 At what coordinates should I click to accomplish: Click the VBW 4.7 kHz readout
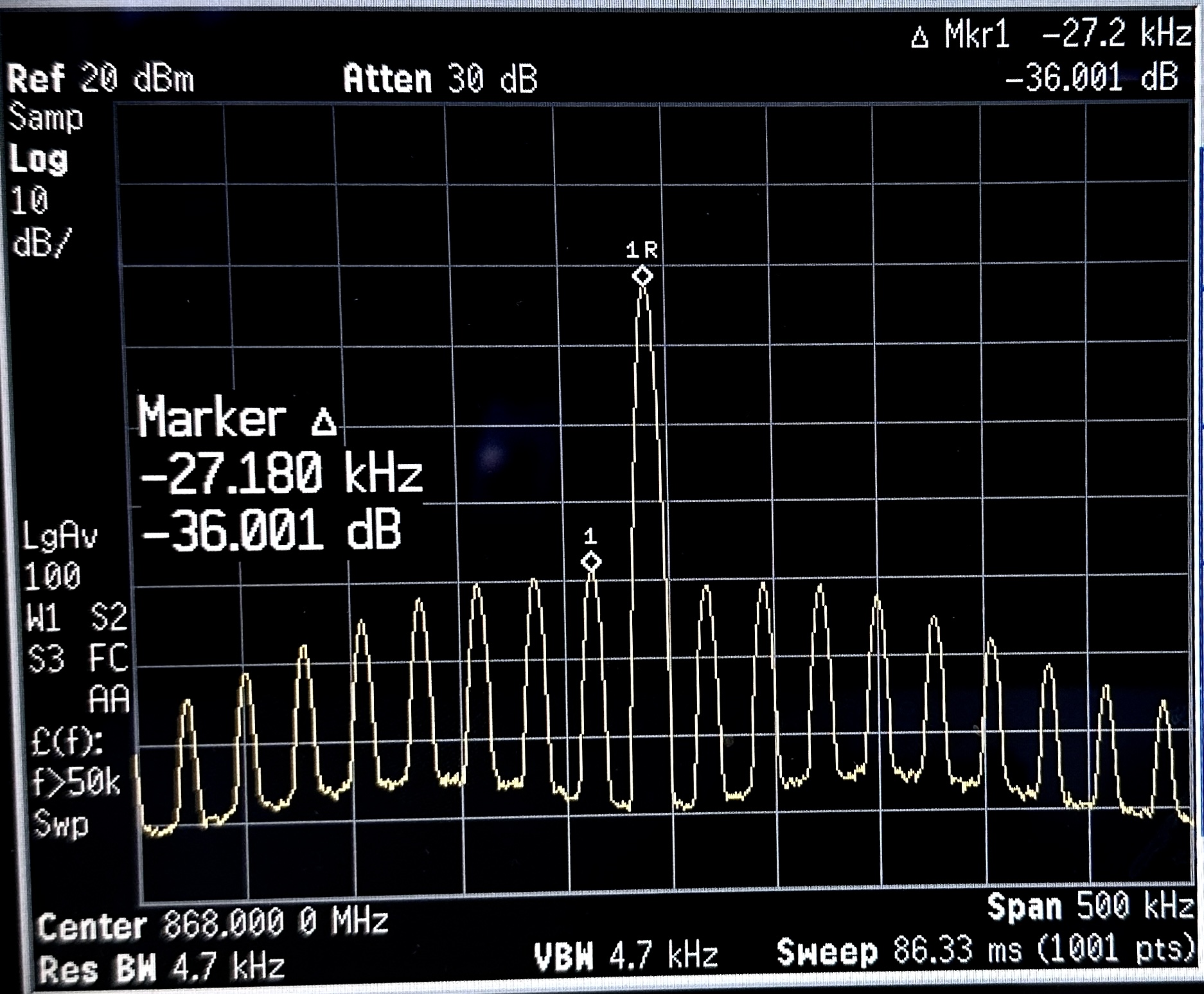(626, 955)
